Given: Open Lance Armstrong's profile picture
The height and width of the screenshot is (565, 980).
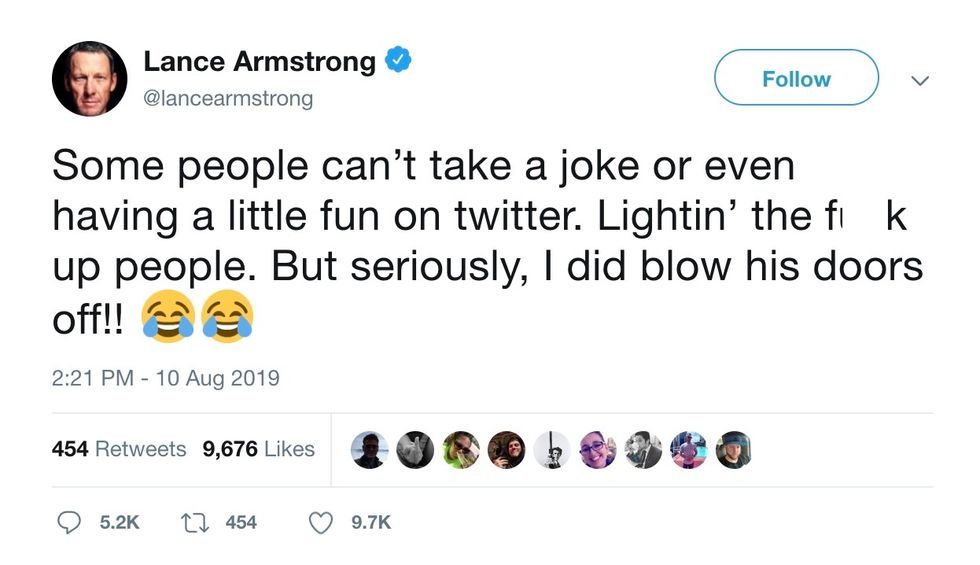Looking at the screenshot, I should coord(89,79).
